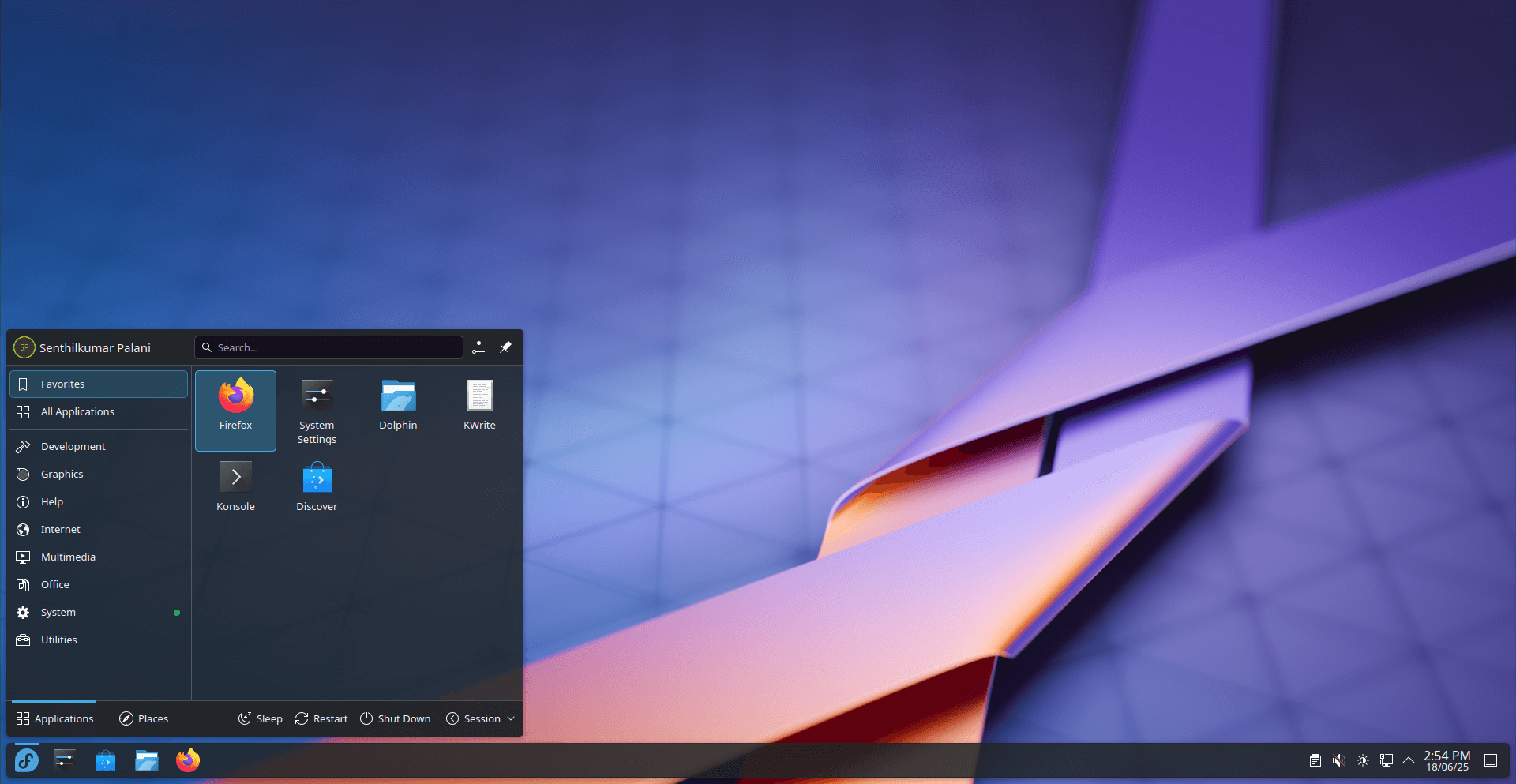Select the Favorites category
Viewport: 1516px width, 784px height.
[x=99, y=384]
